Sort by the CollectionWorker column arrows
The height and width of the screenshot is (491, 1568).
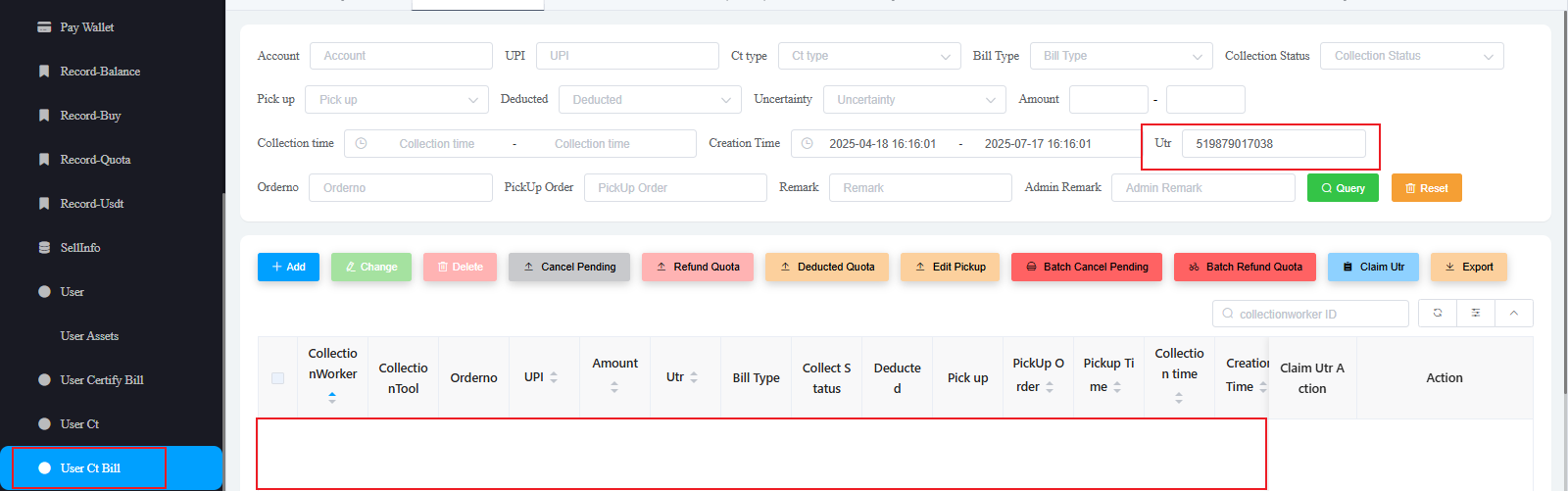tap(332, 397)
